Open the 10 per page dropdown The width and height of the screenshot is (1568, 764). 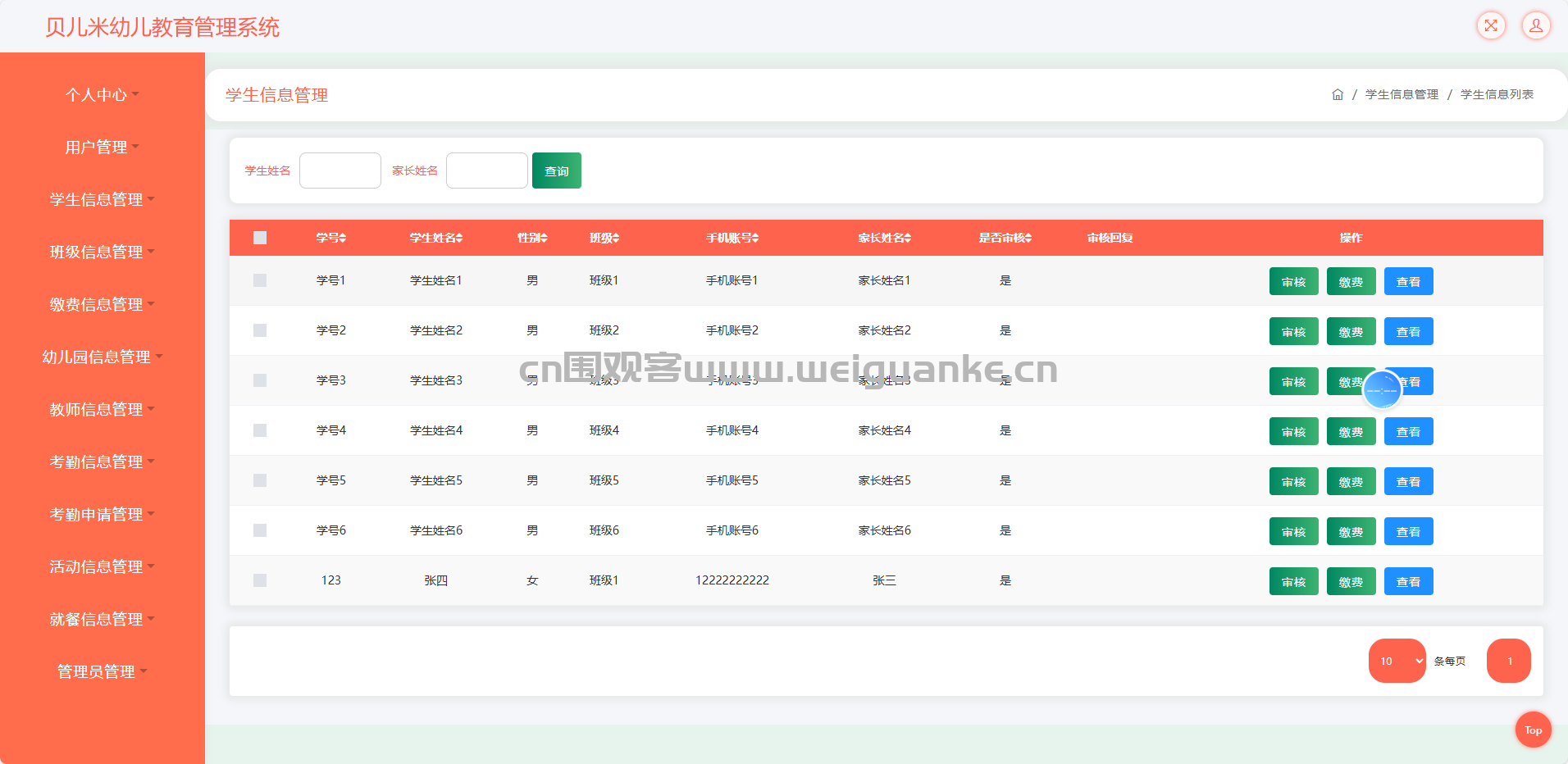pyautogui.click(x=1397, y=661)
